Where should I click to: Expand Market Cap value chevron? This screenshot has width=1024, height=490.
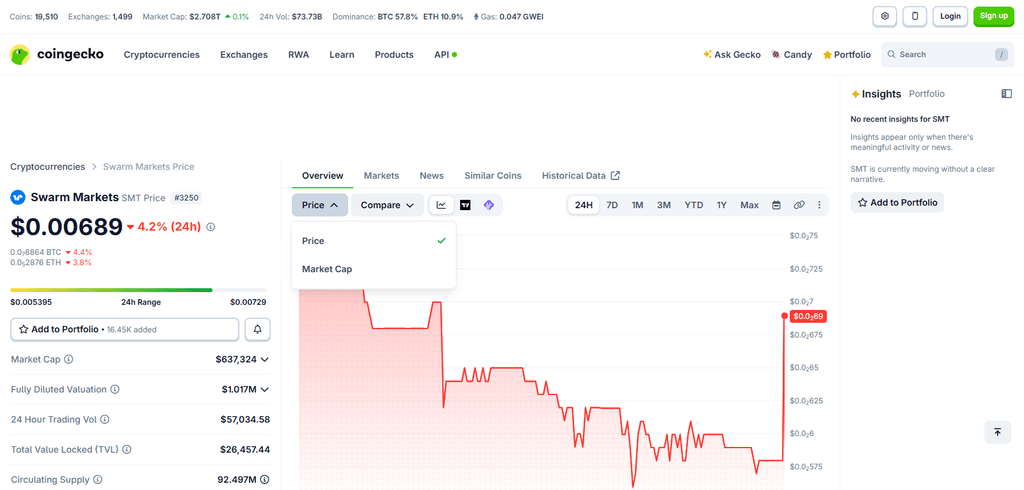[264, 359]
